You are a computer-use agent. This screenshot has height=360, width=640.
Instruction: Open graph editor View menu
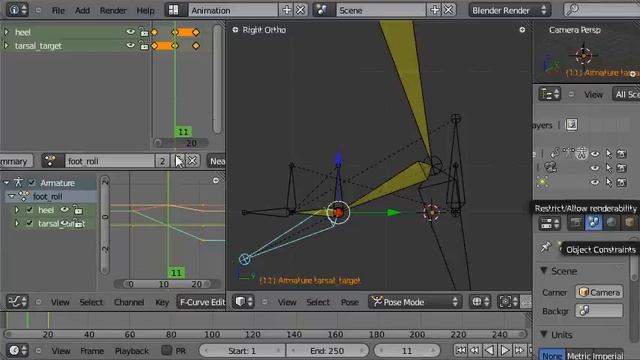pyautogui.click(x=60, y=302)
